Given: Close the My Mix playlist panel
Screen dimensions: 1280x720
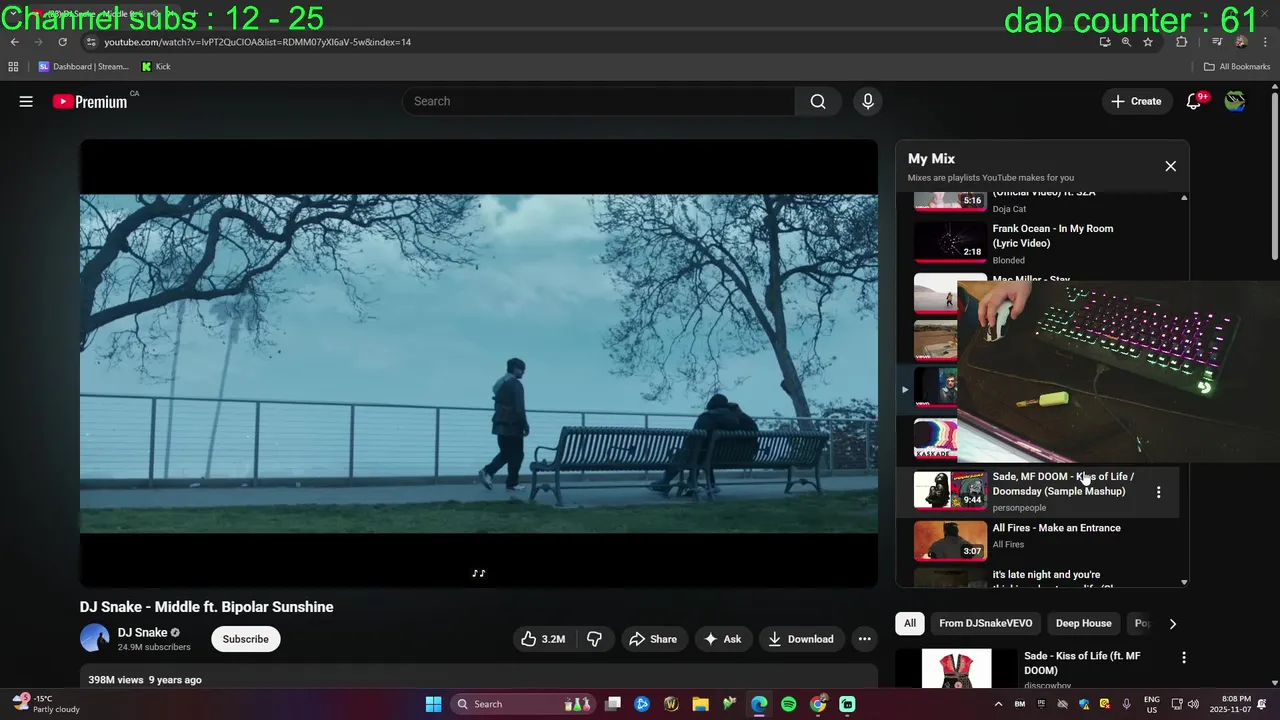Looking at the screenshot, I should [x=1170, y=166].
